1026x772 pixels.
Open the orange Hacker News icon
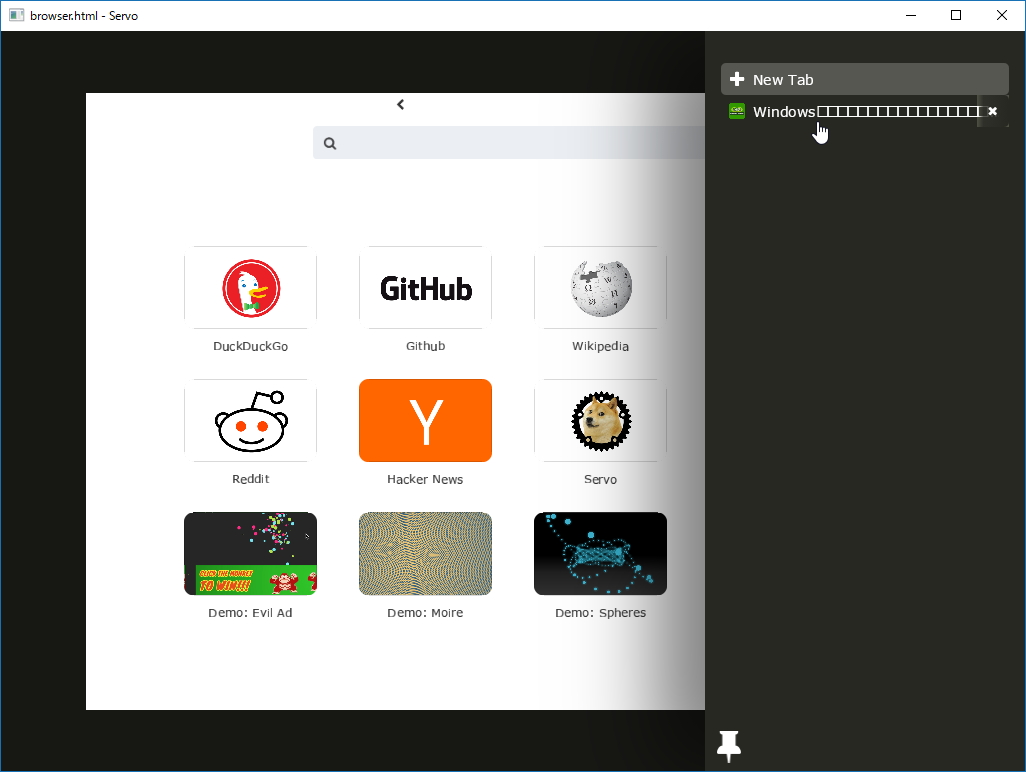coord(425,421)
